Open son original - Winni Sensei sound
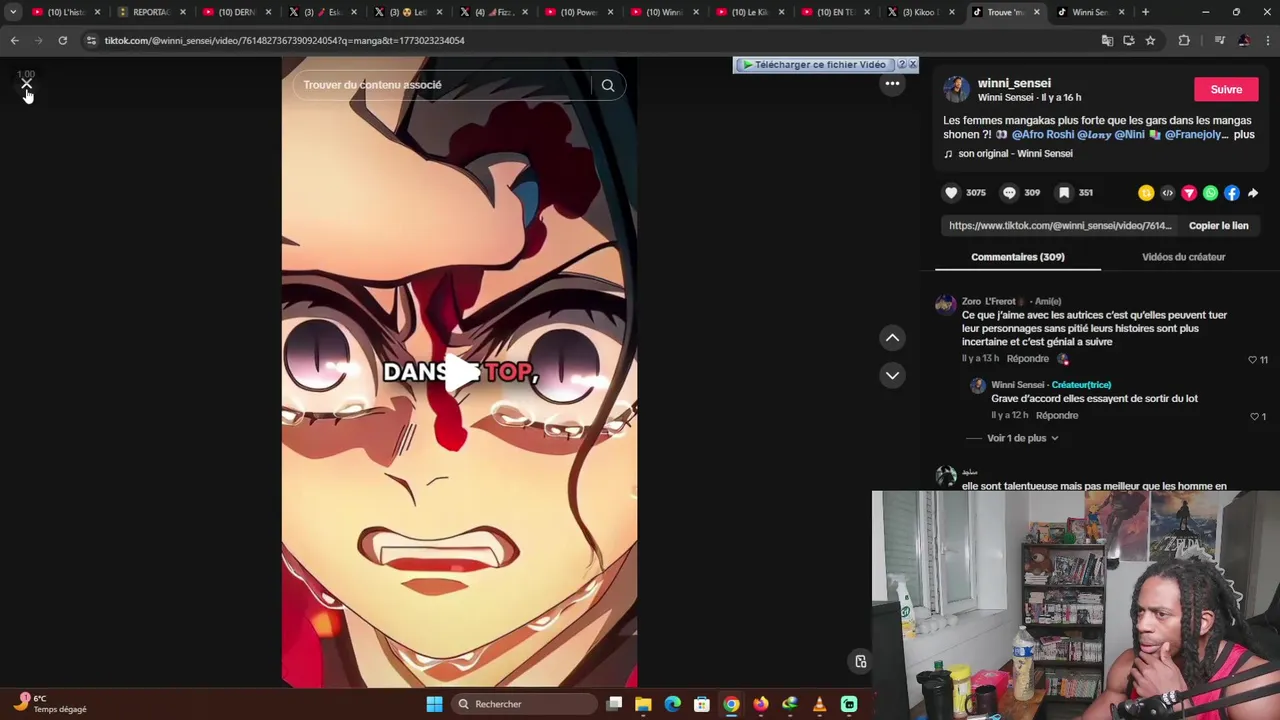 (x=1015, y=153)
